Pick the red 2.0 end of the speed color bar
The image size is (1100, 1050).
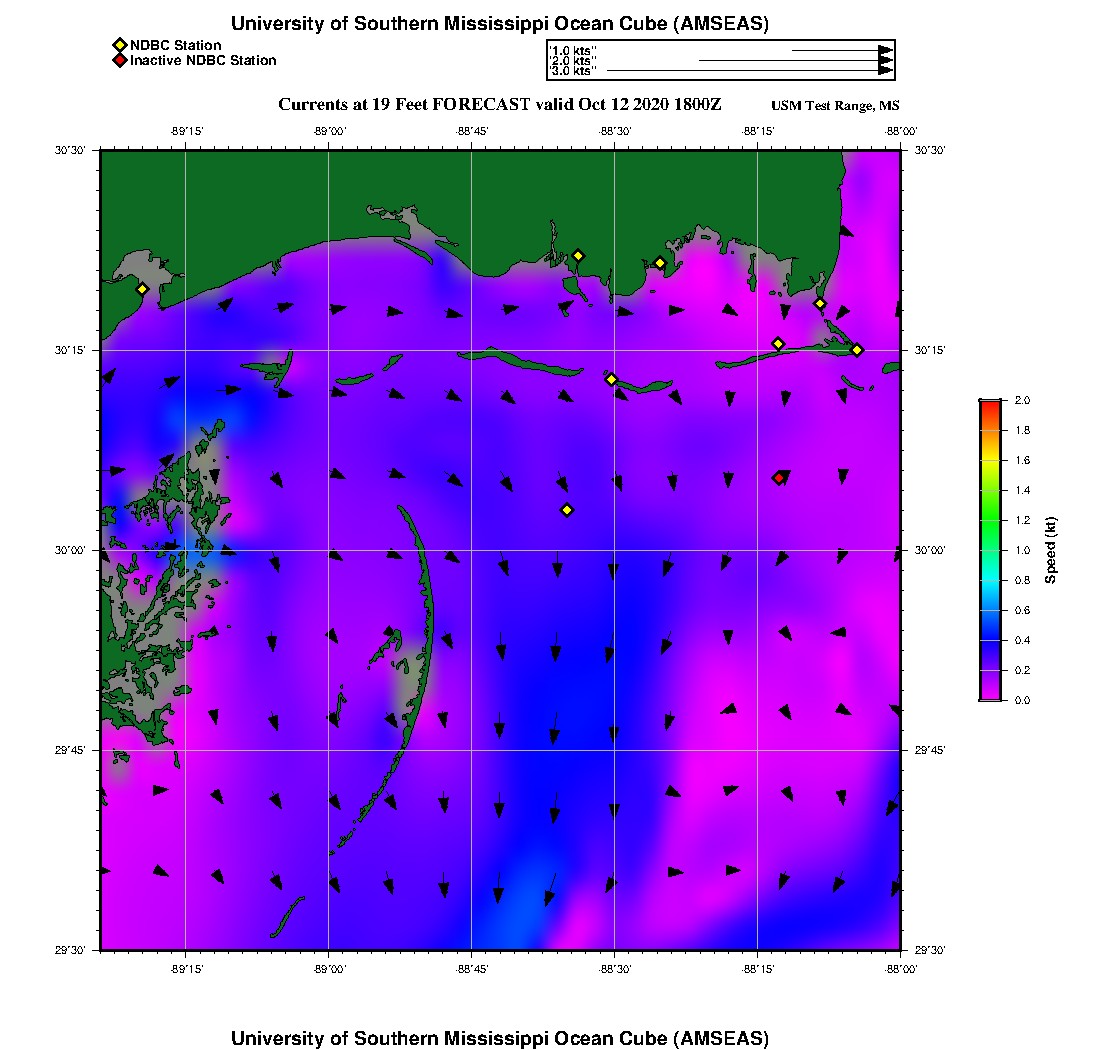pyautogui.click(x=990, y=405)
